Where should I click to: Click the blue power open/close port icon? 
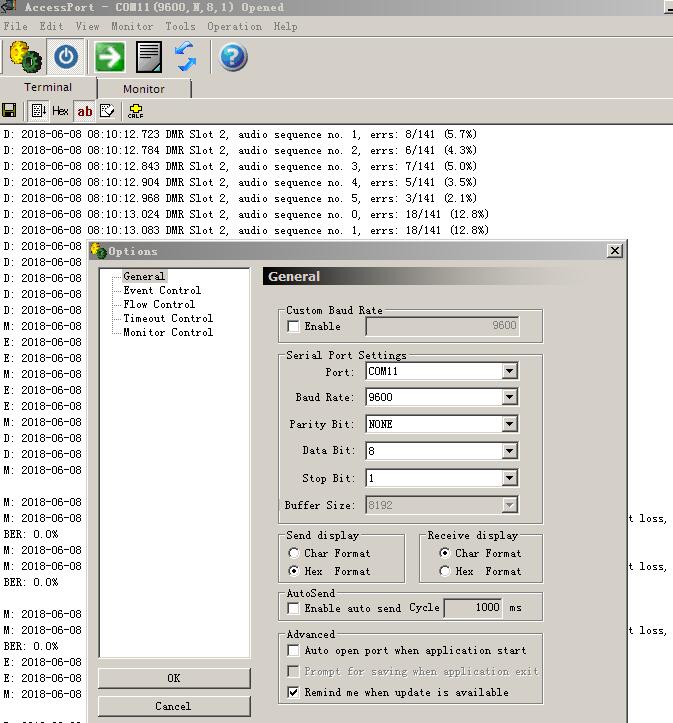click(66, 57)
